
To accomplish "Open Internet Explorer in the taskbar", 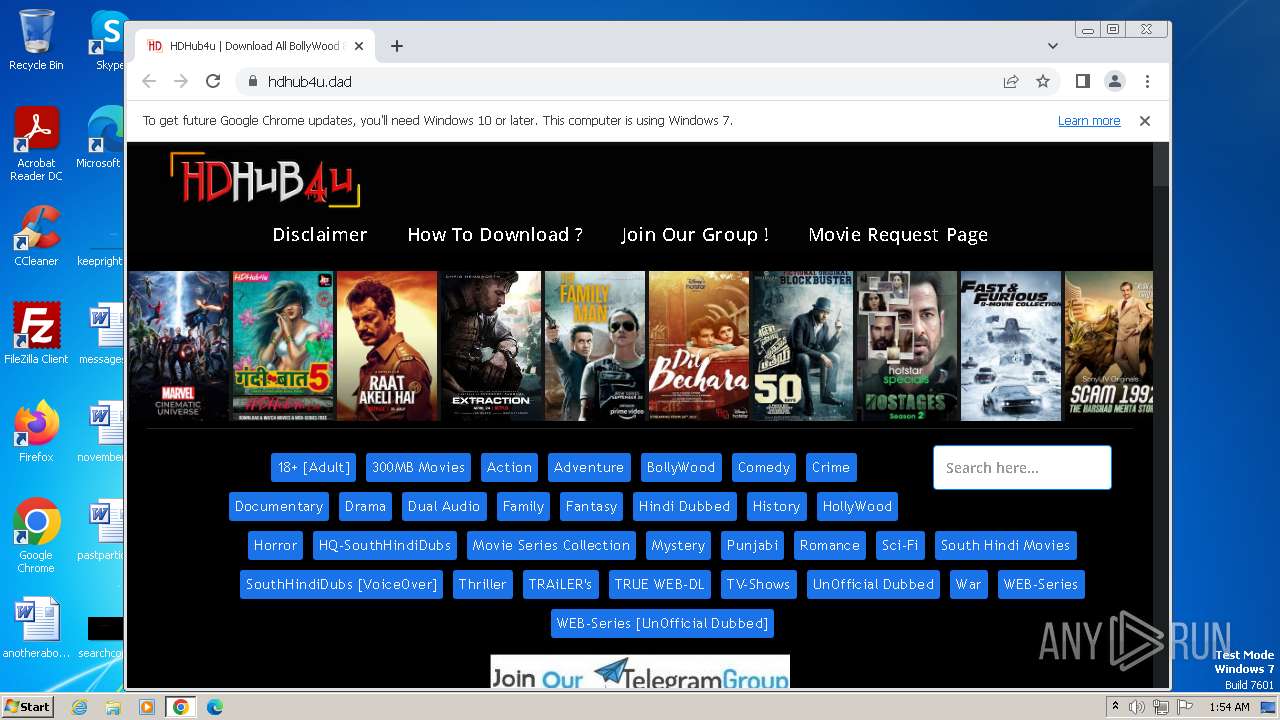I will [x=80, y=707].
